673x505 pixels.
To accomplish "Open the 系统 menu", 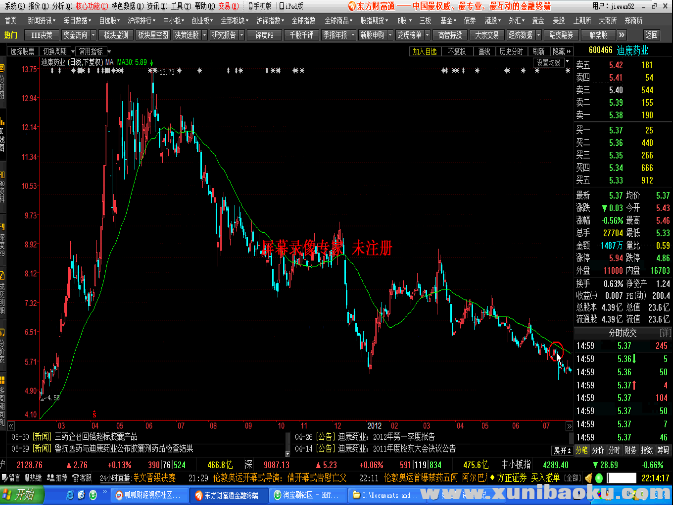I will click(x=9, y=5).
